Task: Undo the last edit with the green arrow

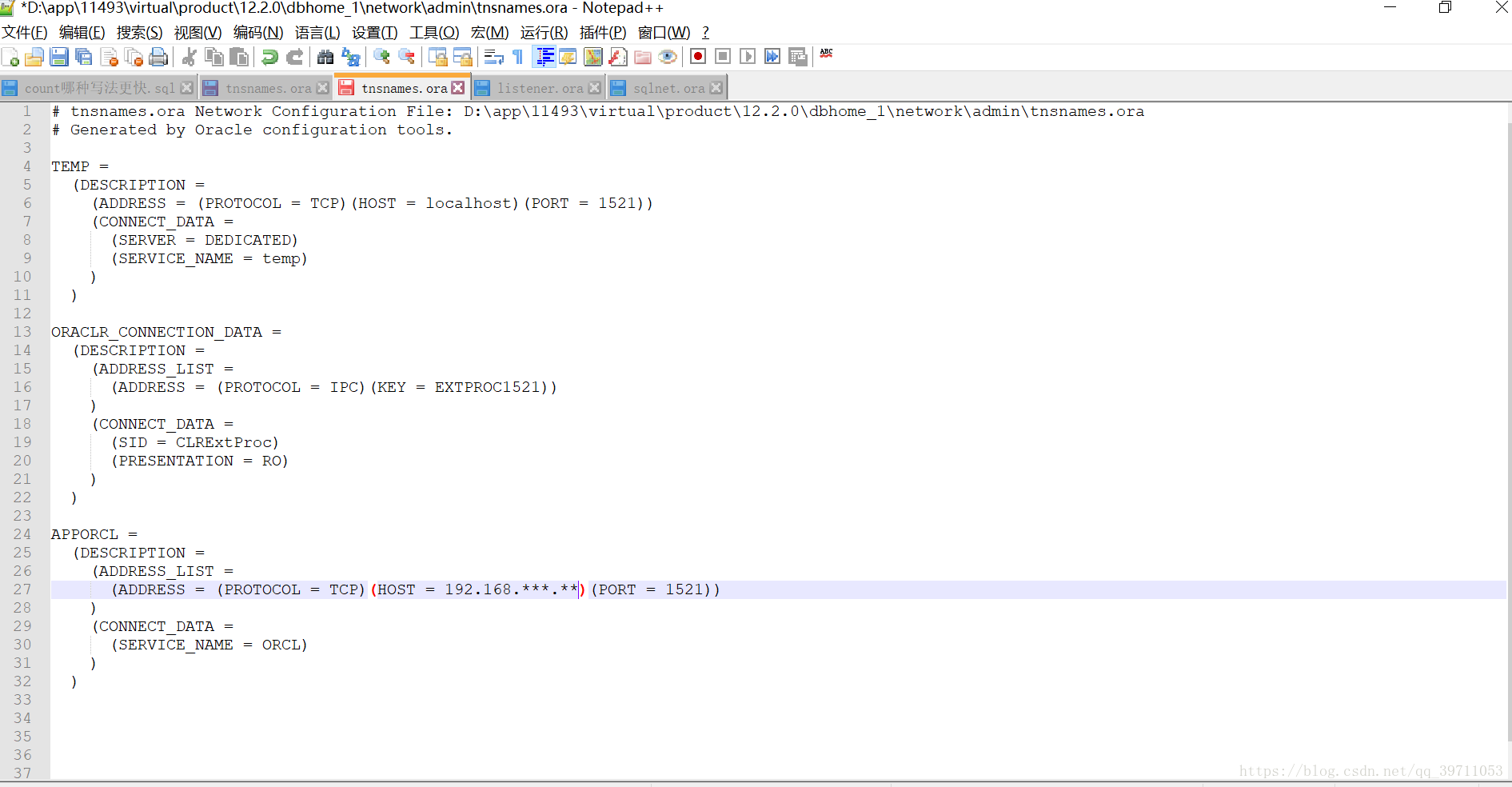Action: click(270, 57)
